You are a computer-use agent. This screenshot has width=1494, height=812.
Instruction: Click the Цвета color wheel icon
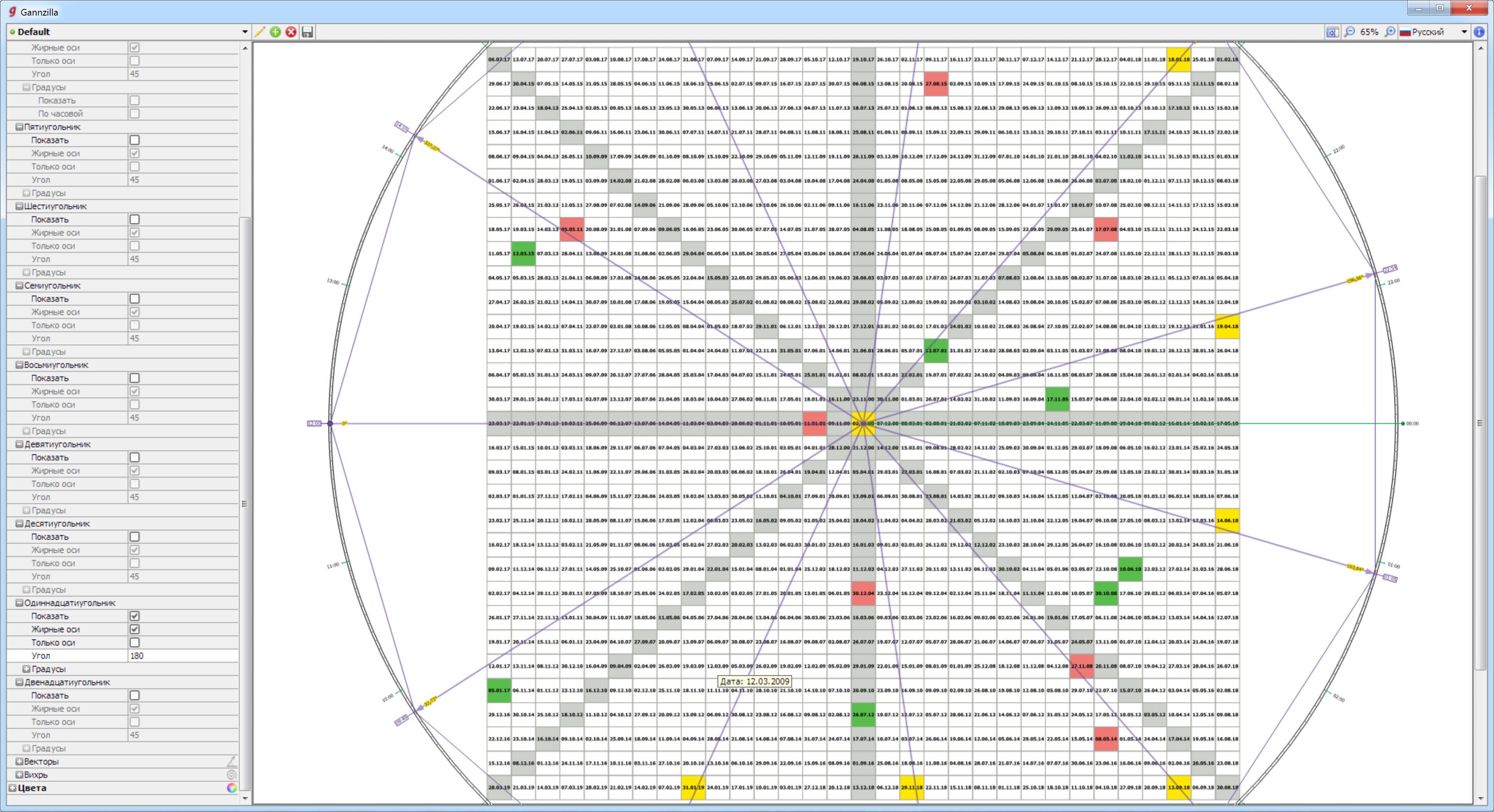[x=231, y=787]
